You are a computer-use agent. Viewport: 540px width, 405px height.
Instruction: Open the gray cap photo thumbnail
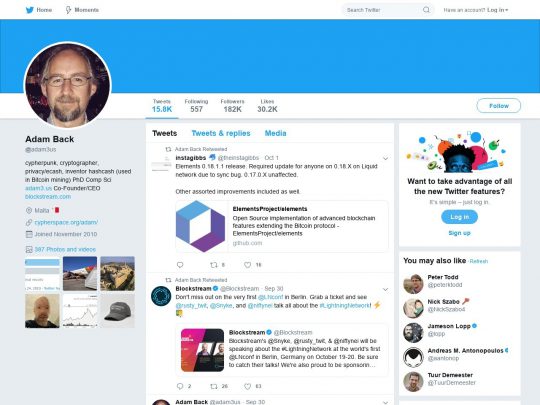117,311
